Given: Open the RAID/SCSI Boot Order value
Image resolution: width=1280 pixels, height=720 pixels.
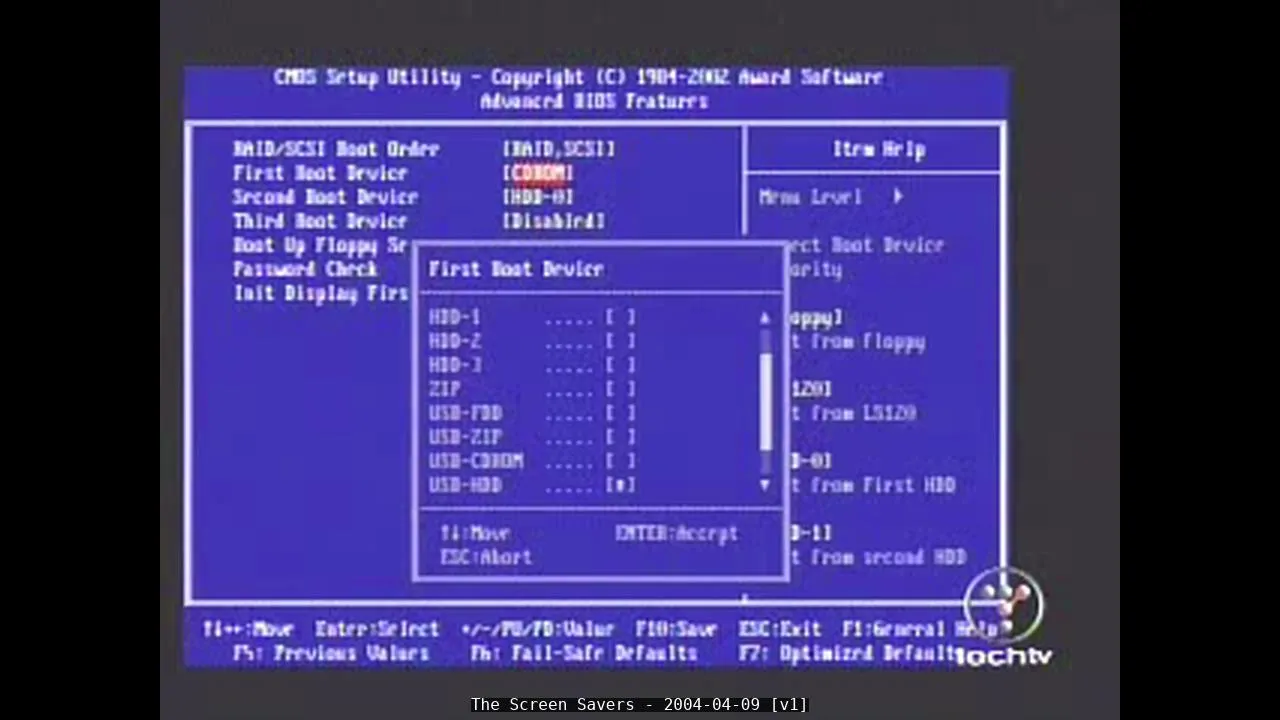Looking at the screenshot, I should click(559, 149).
